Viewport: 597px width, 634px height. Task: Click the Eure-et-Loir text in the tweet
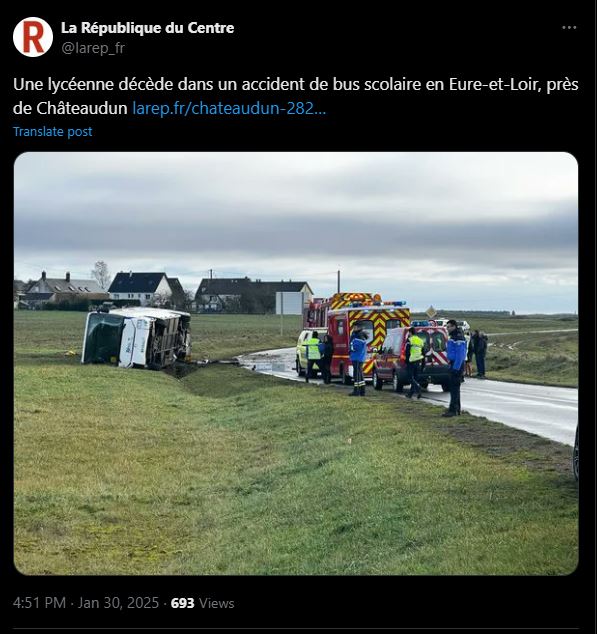495,85
